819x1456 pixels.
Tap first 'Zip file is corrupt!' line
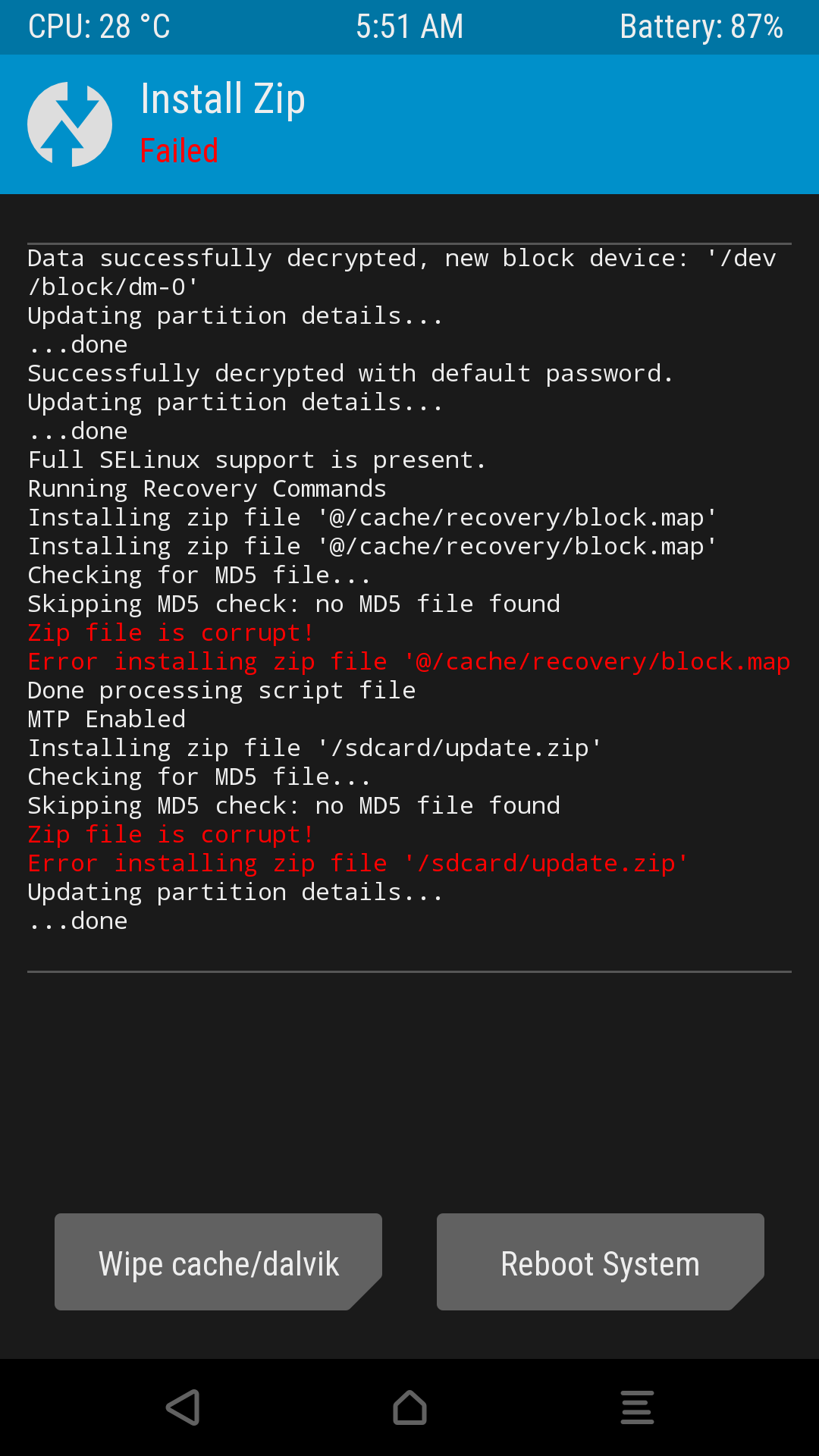coord(171,632)
